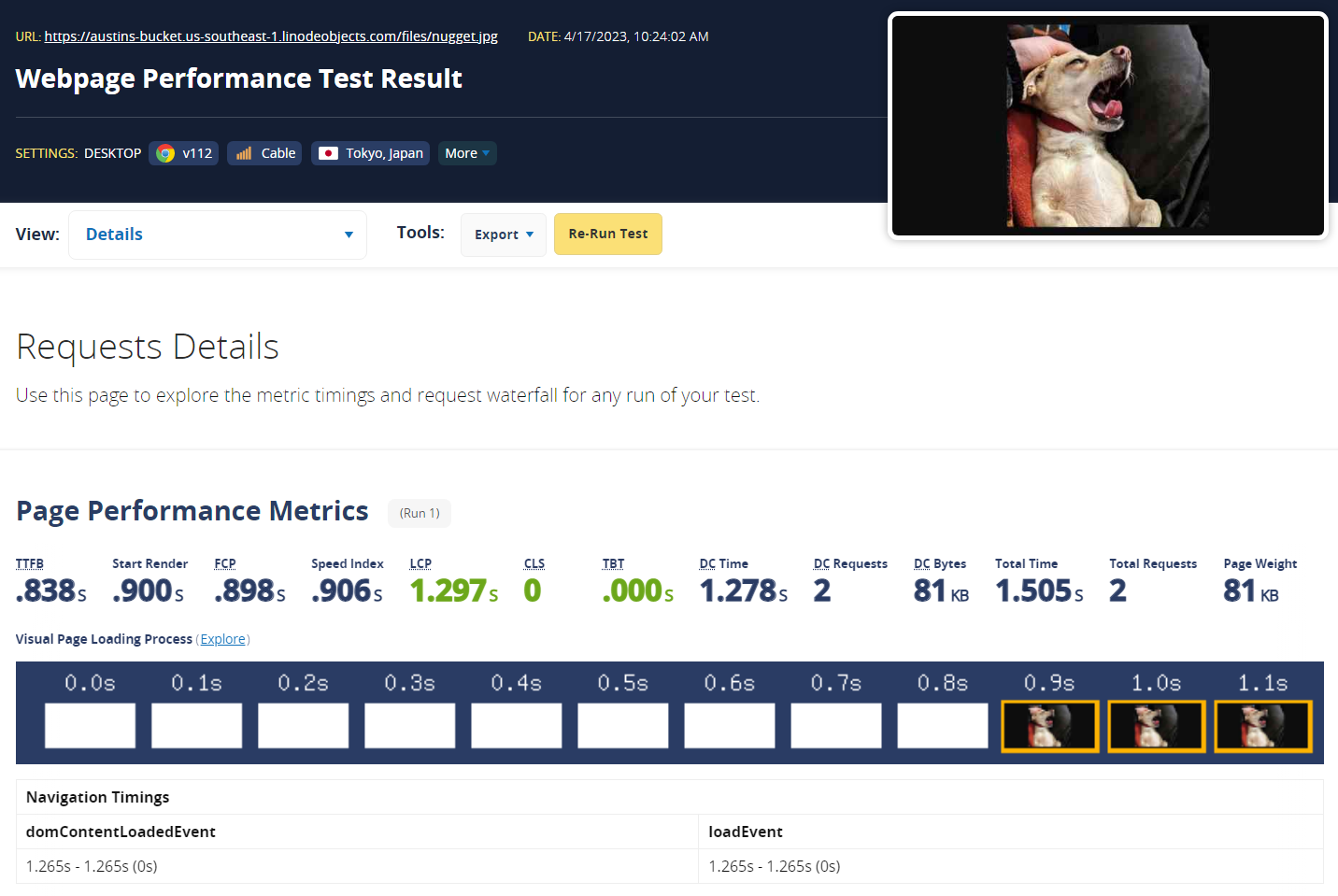Select the 1.0s filmstrip frame thumbnail
1338x896 pixels.
tap(1156, 726)
